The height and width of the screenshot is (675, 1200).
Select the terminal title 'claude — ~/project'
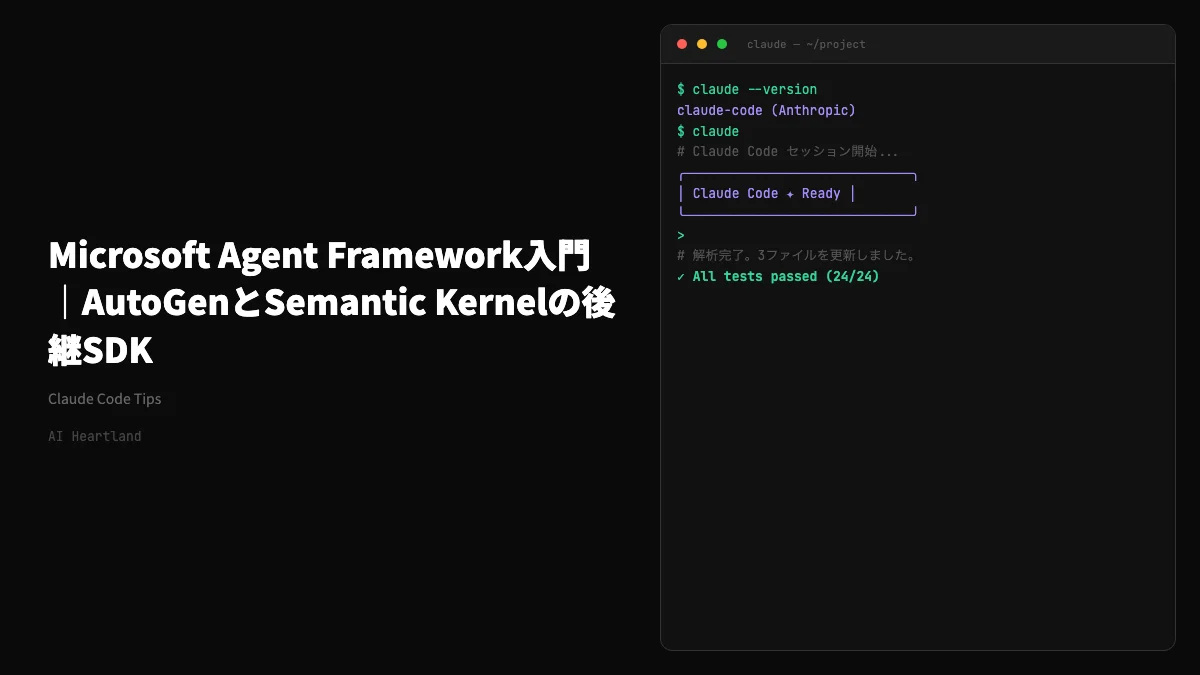[x=806, y=44]
